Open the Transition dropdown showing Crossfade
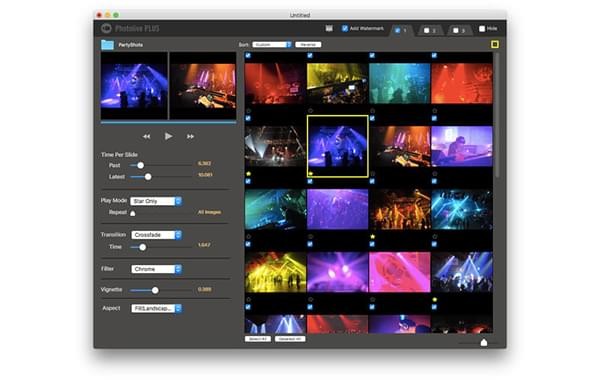 point(156,235)
